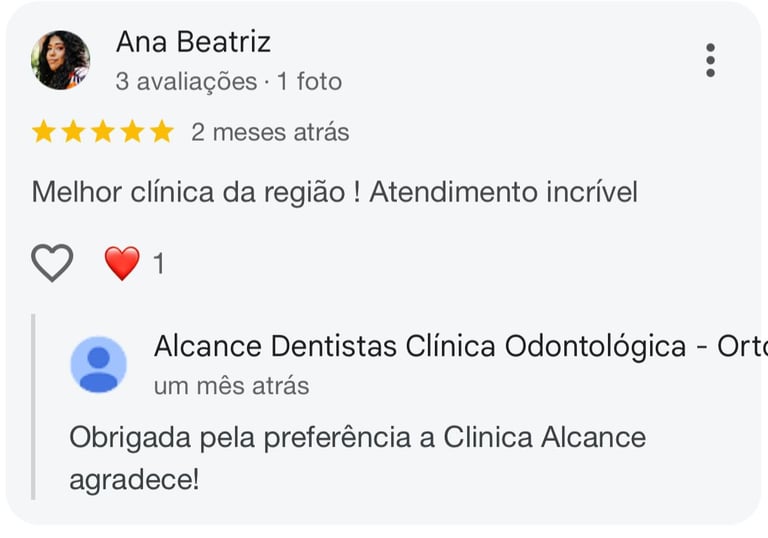Click the red heart reaction emoji
The width and height of the screenshot is (768, 538).
pos(122,263)
